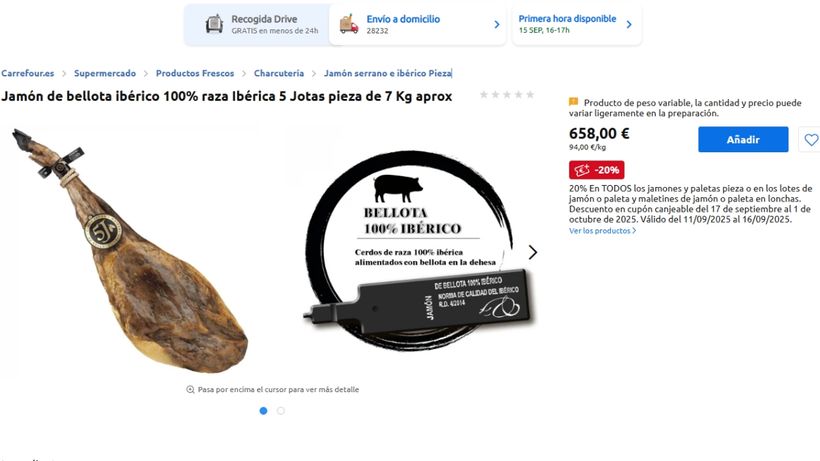The height and width of the screenshot is (461, 820).
Task: Go to Charcutería breadcrumb
Action: tap(279, 73)
